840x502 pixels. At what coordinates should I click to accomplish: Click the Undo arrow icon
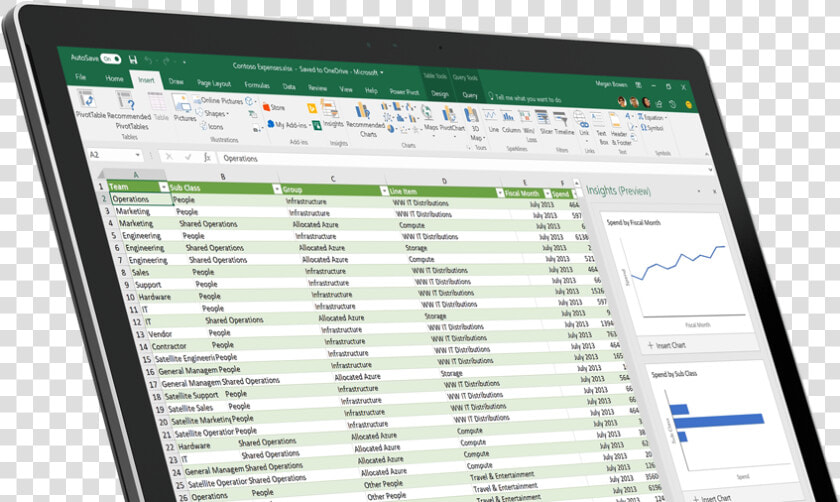tap(148, 61)
